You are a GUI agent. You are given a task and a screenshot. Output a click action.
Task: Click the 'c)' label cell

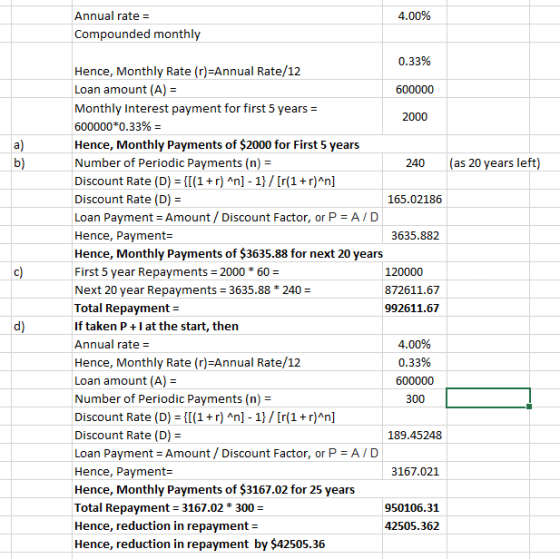pyautogui.click(x=42, y=272)
